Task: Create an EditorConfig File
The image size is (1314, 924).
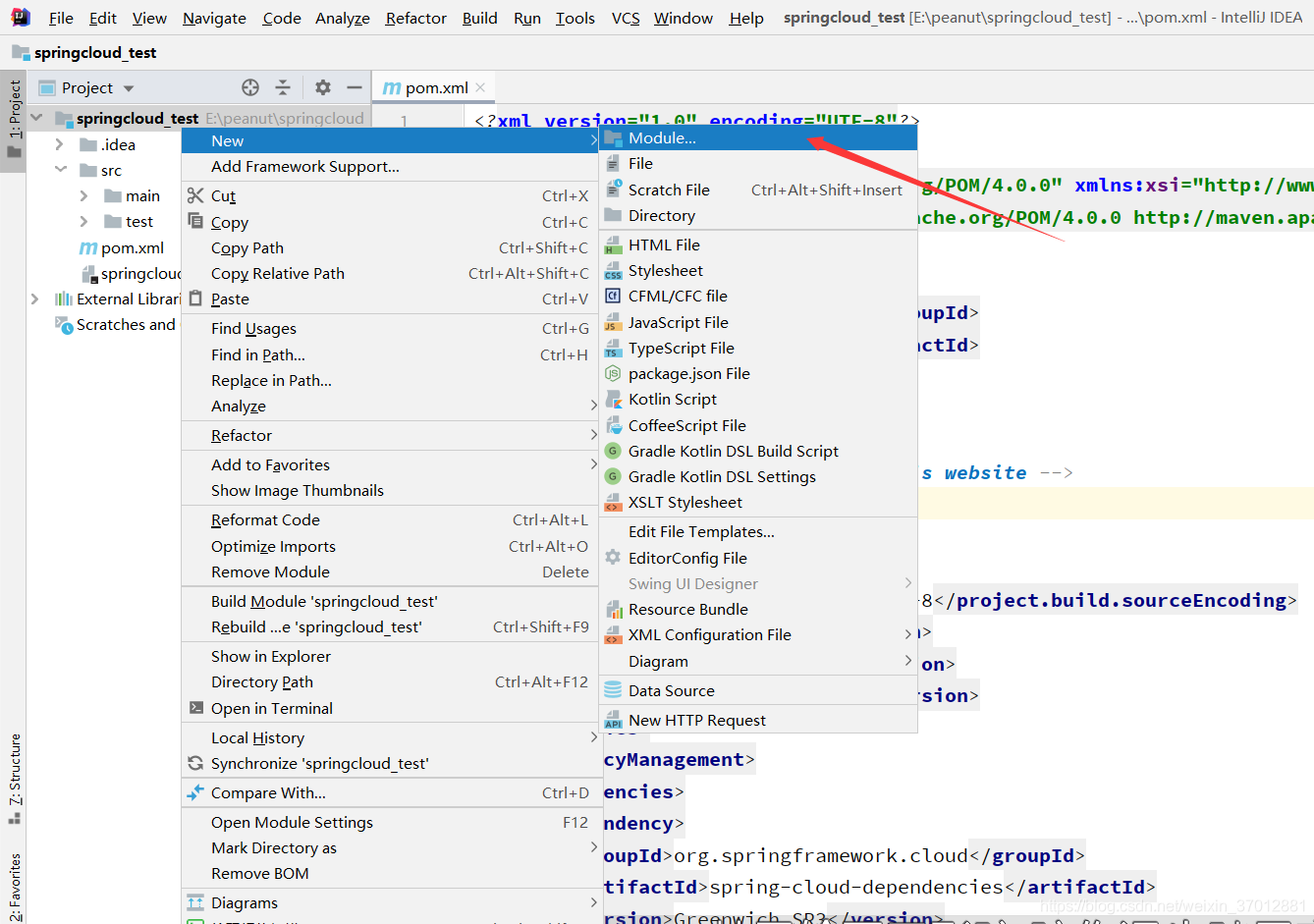Action: tap(758, 558)
